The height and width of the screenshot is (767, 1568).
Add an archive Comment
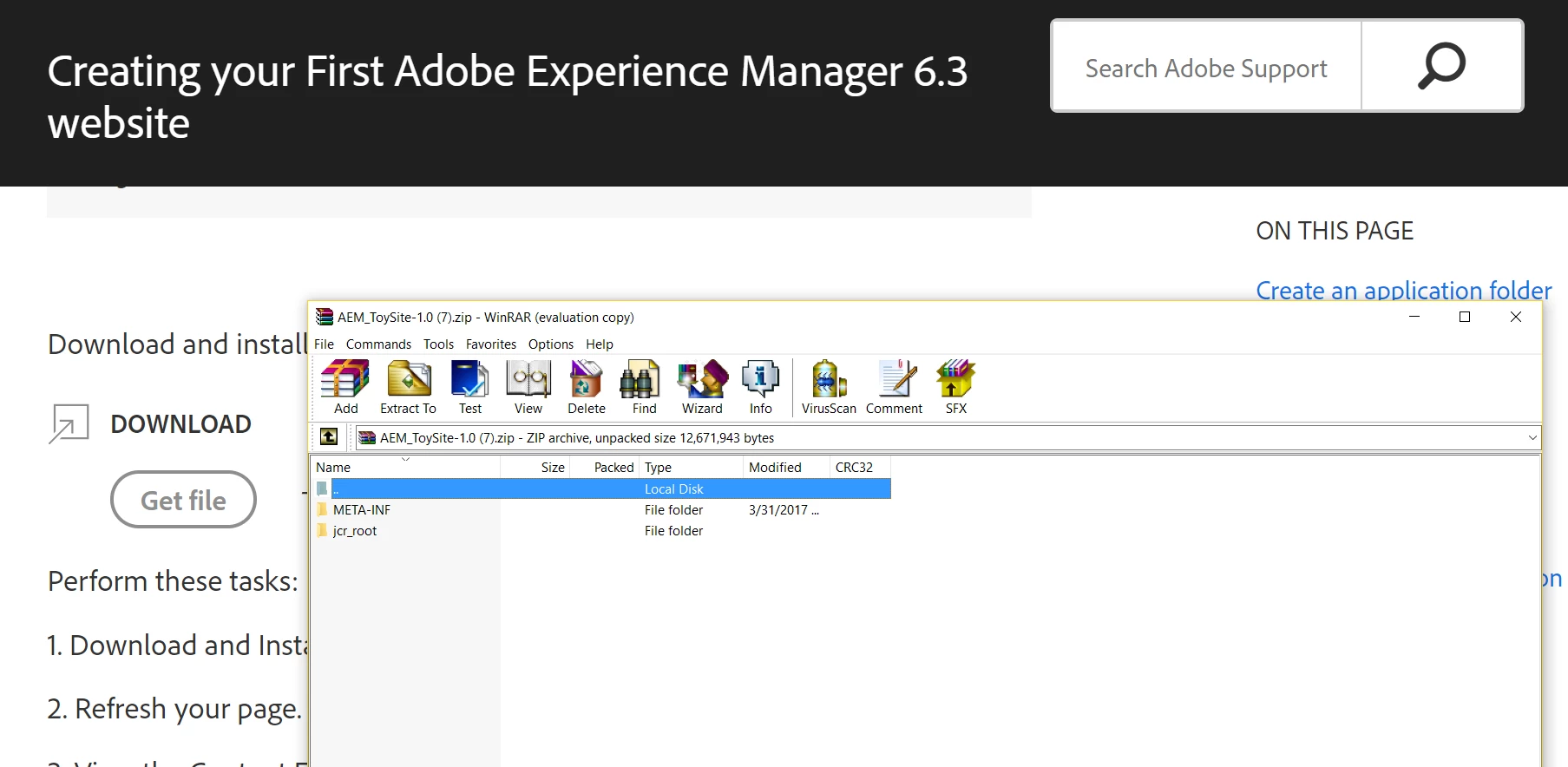894,388
